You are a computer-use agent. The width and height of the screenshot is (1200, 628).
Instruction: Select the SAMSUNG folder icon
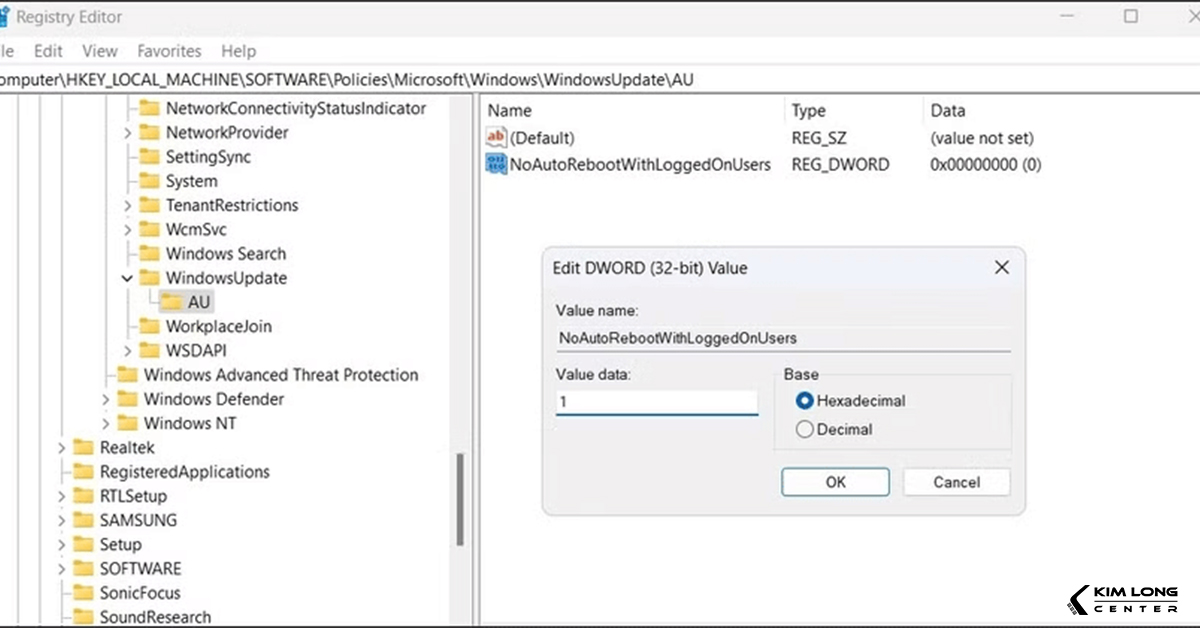click(85, 520)
